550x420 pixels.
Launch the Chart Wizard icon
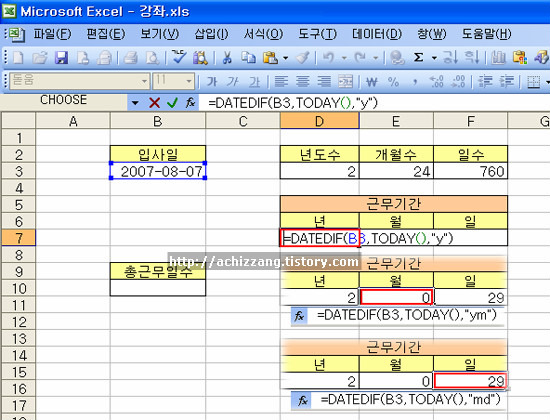coord(498,58)
